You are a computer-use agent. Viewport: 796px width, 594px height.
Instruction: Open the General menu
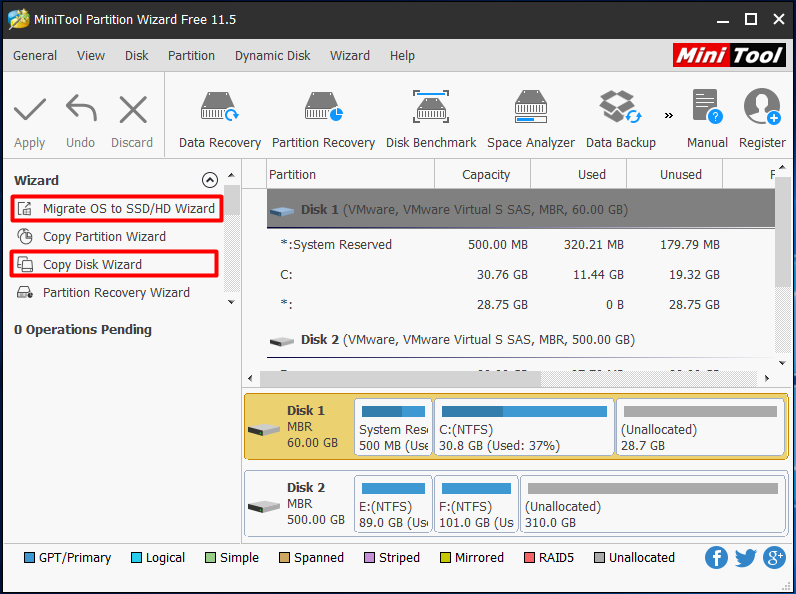[35, 55]
